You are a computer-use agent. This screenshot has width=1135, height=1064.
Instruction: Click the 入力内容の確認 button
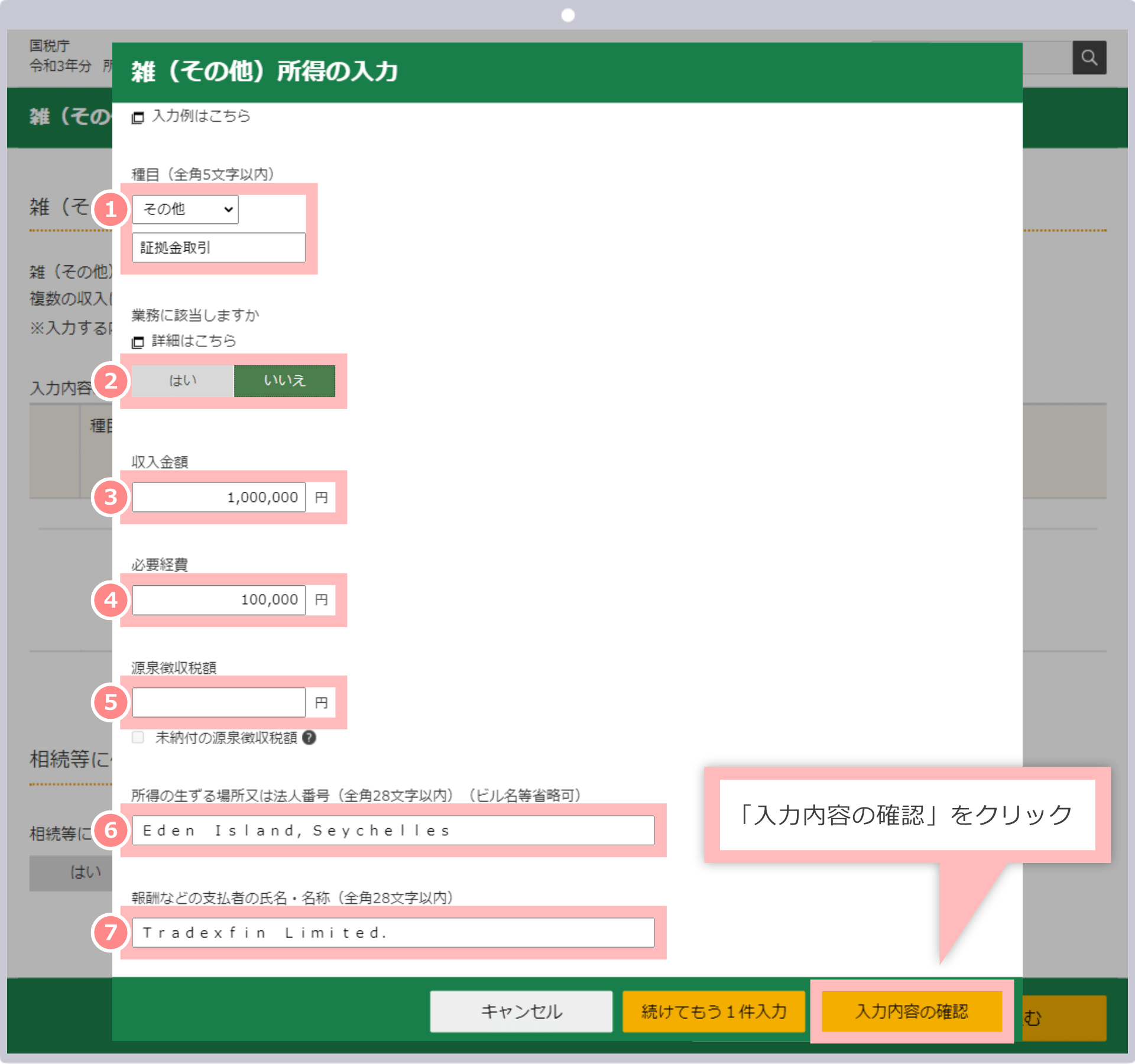(x=912, y=1011)
